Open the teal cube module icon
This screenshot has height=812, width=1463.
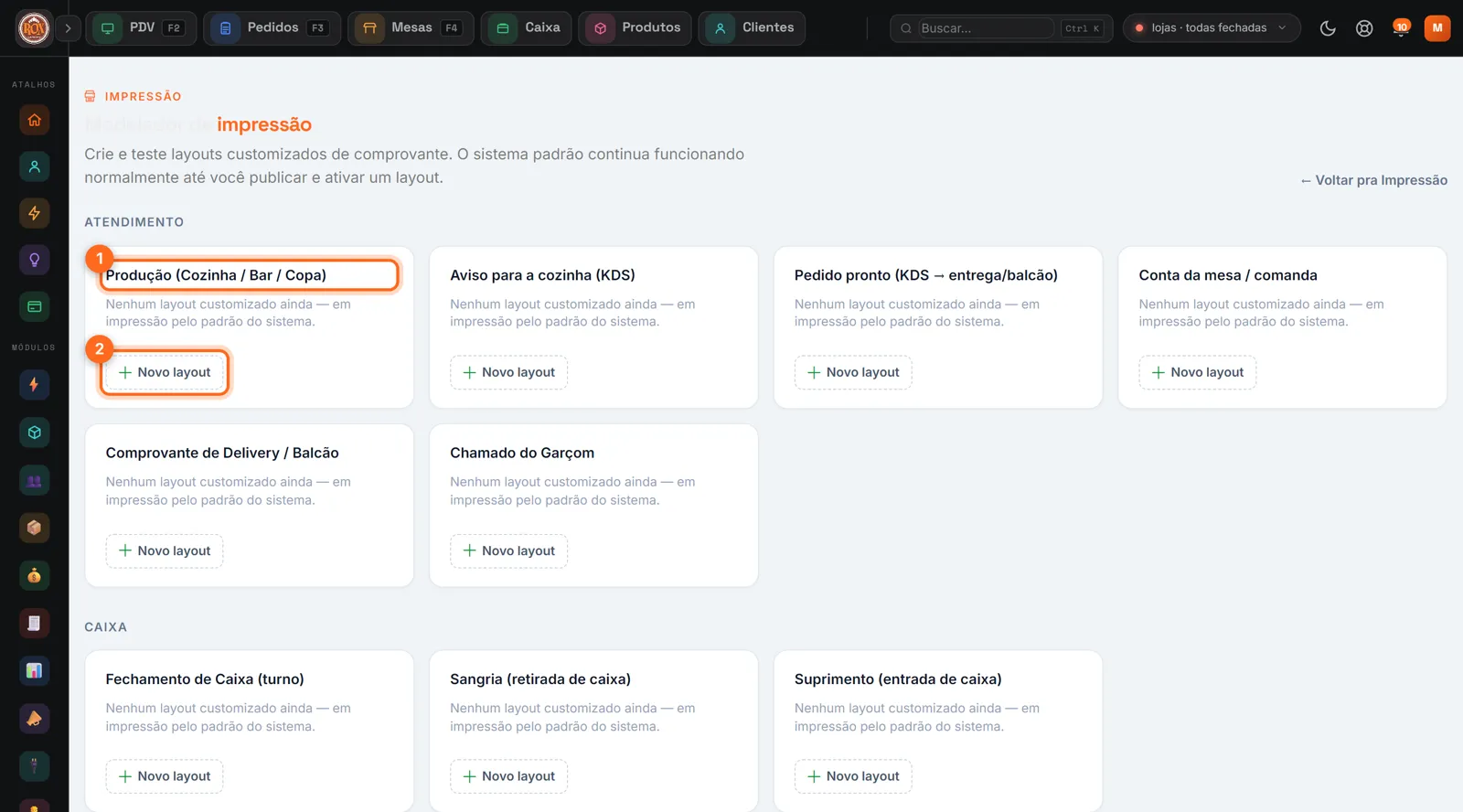pyautogui.click(x=35, y=433)
